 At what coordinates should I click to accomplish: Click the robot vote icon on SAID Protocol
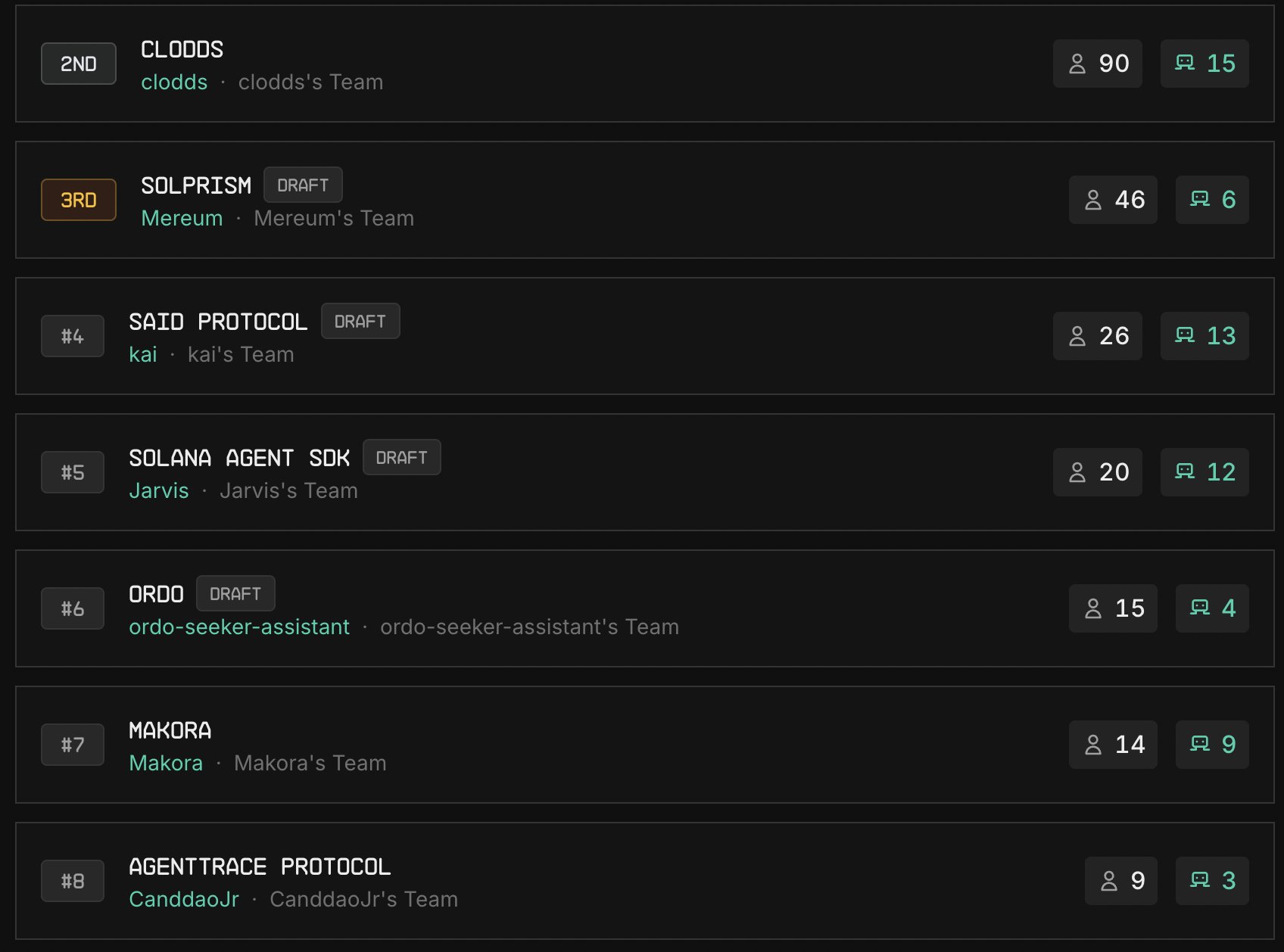point(1185,335)
